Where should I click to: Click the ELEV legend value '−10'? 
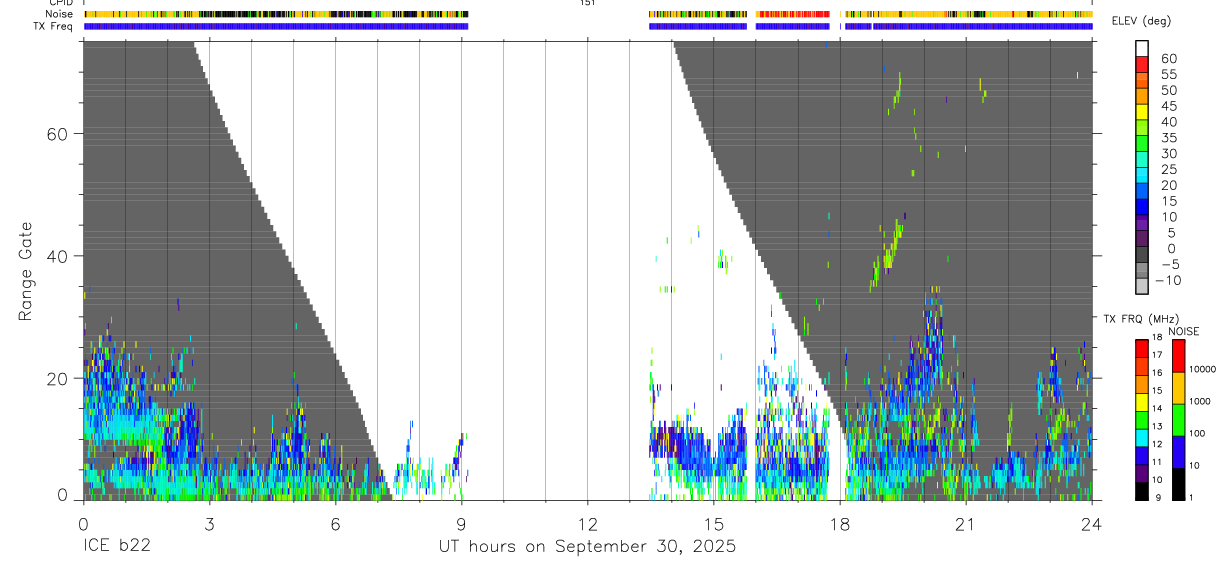[1167, 281]
